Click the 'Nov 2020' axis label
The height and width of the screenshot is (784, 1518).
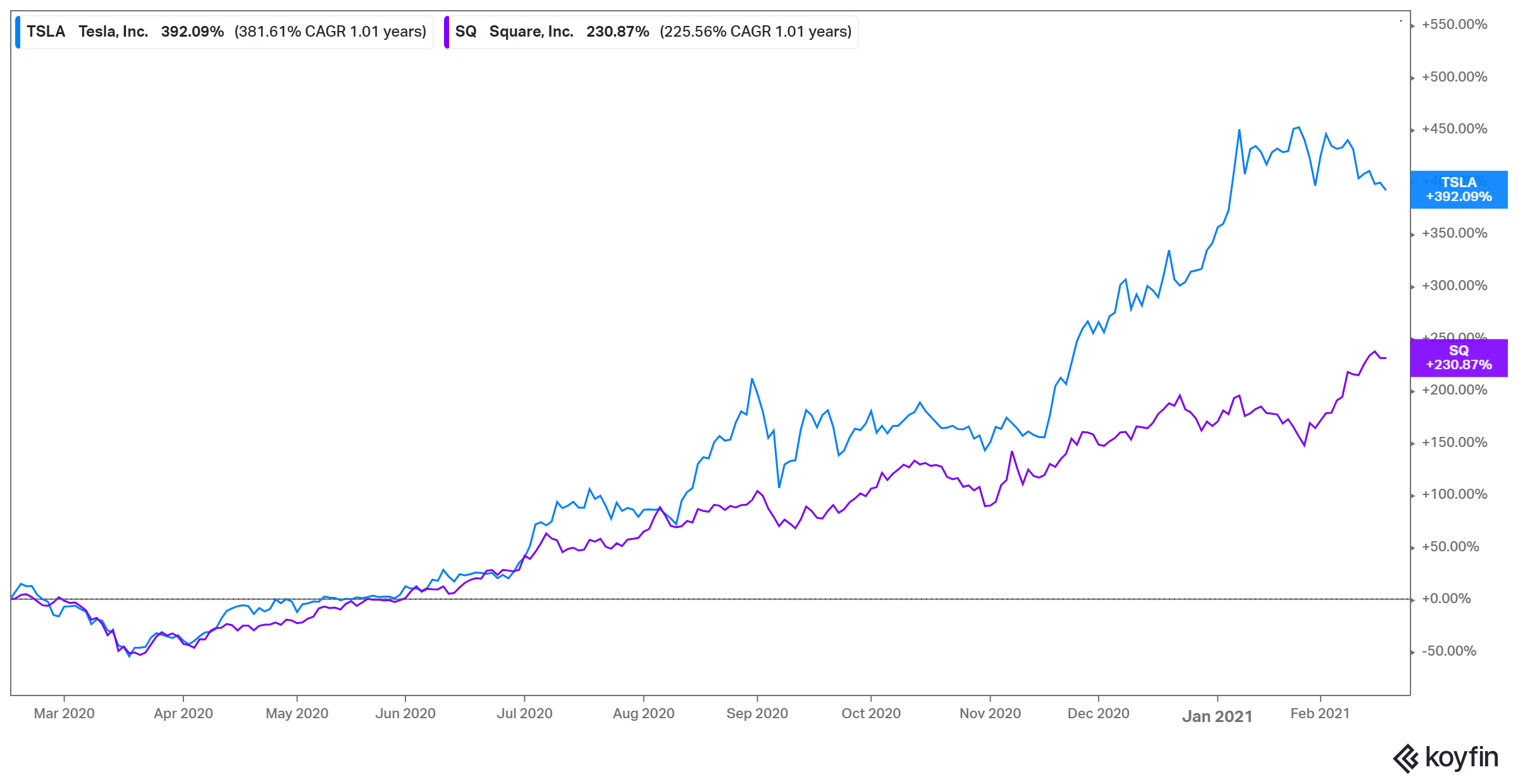990,713
